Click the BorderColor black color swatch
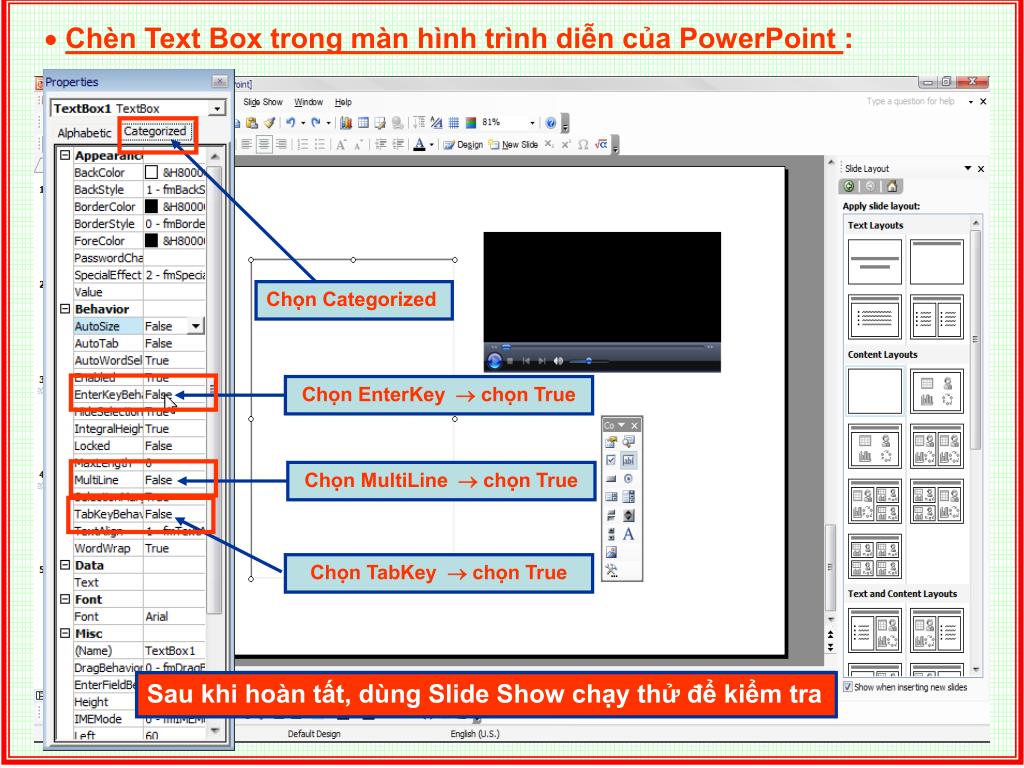1024x768 pixels. [152, 206]
